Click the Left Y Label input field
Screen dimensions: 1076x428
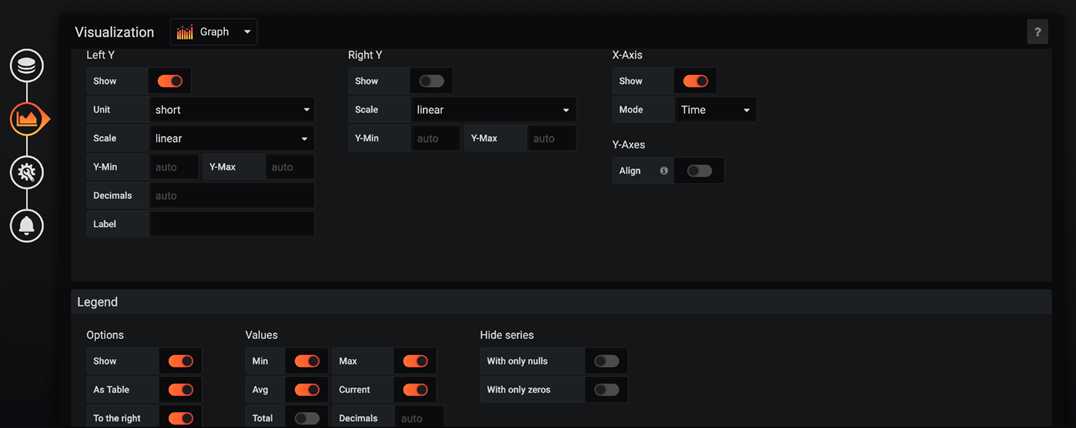point(232,224)
